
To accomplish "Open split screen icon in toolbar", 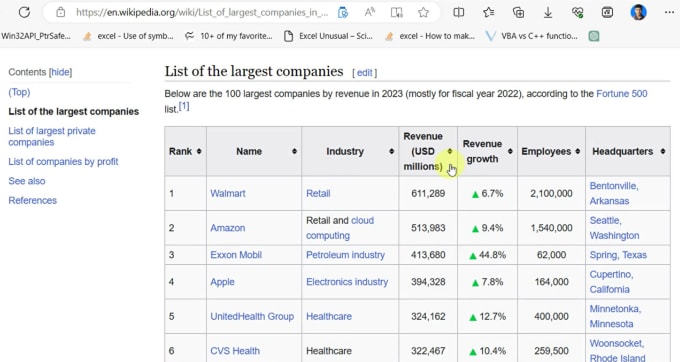I will coord(458,12).
